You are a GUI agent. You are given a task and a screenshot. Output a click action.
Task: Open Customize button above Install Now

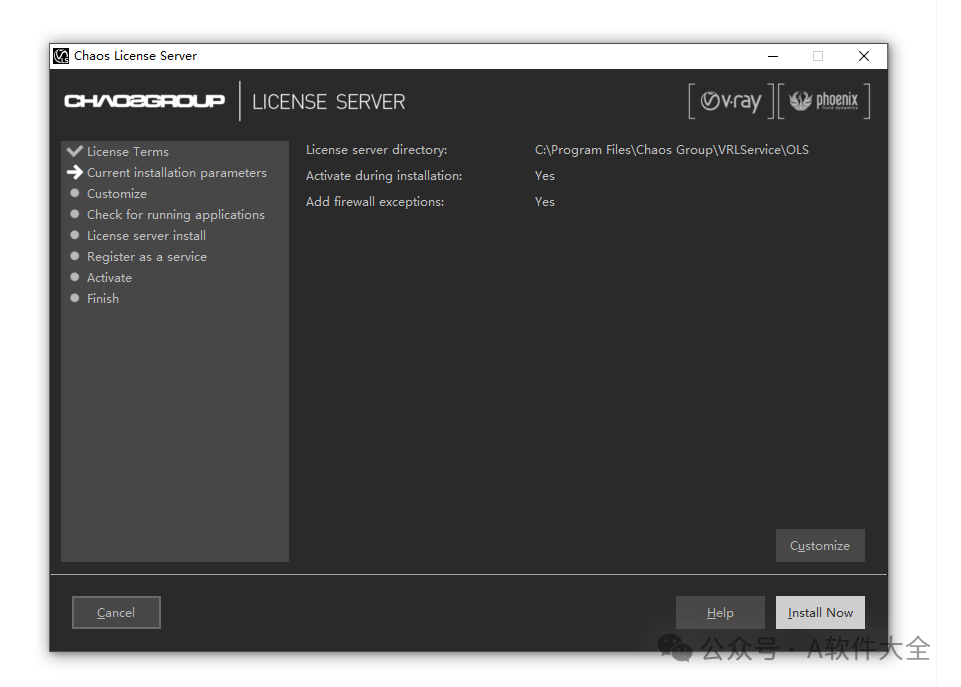(x=820, y=545)
